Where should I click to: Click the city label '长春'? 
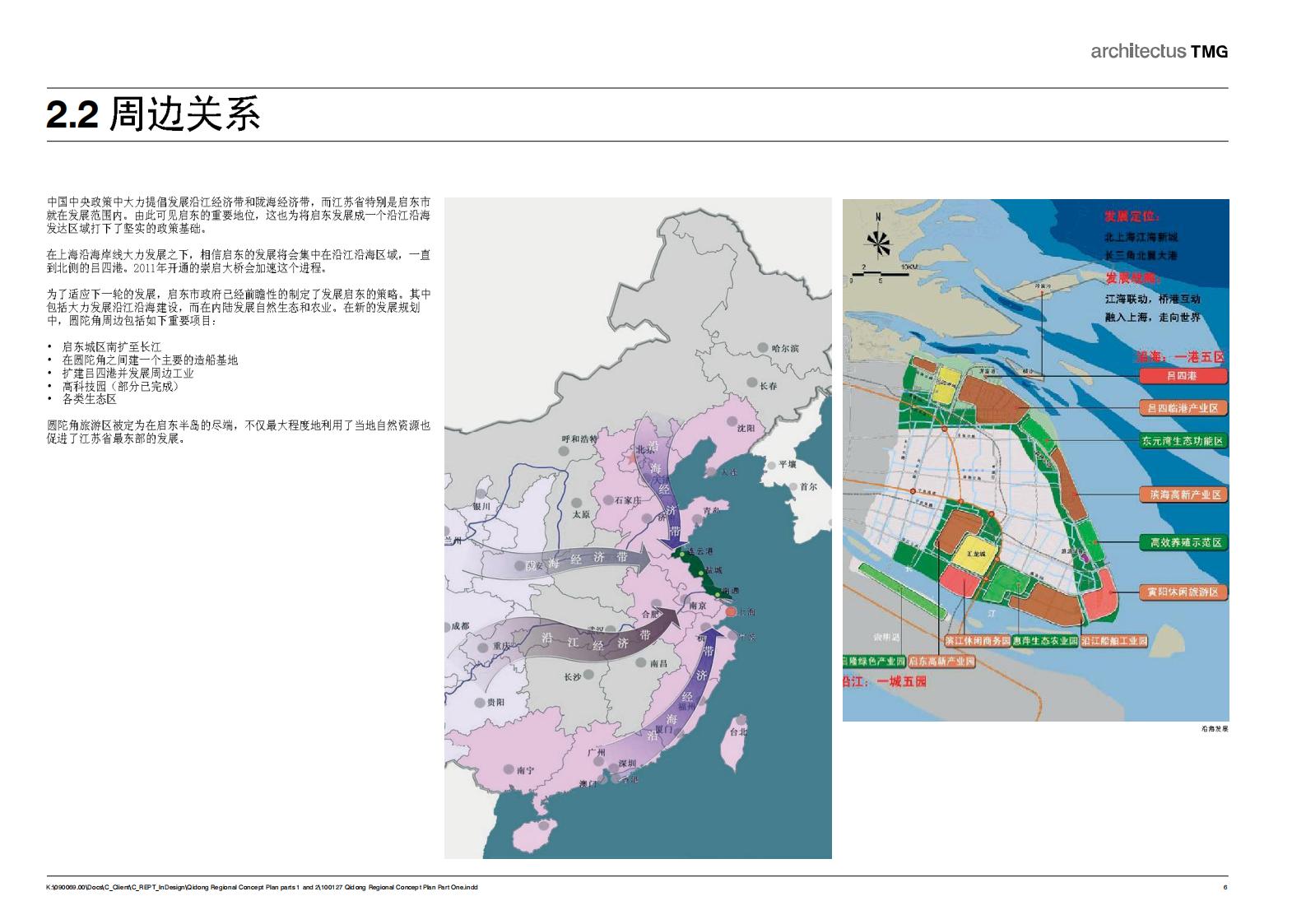point(768,386)
